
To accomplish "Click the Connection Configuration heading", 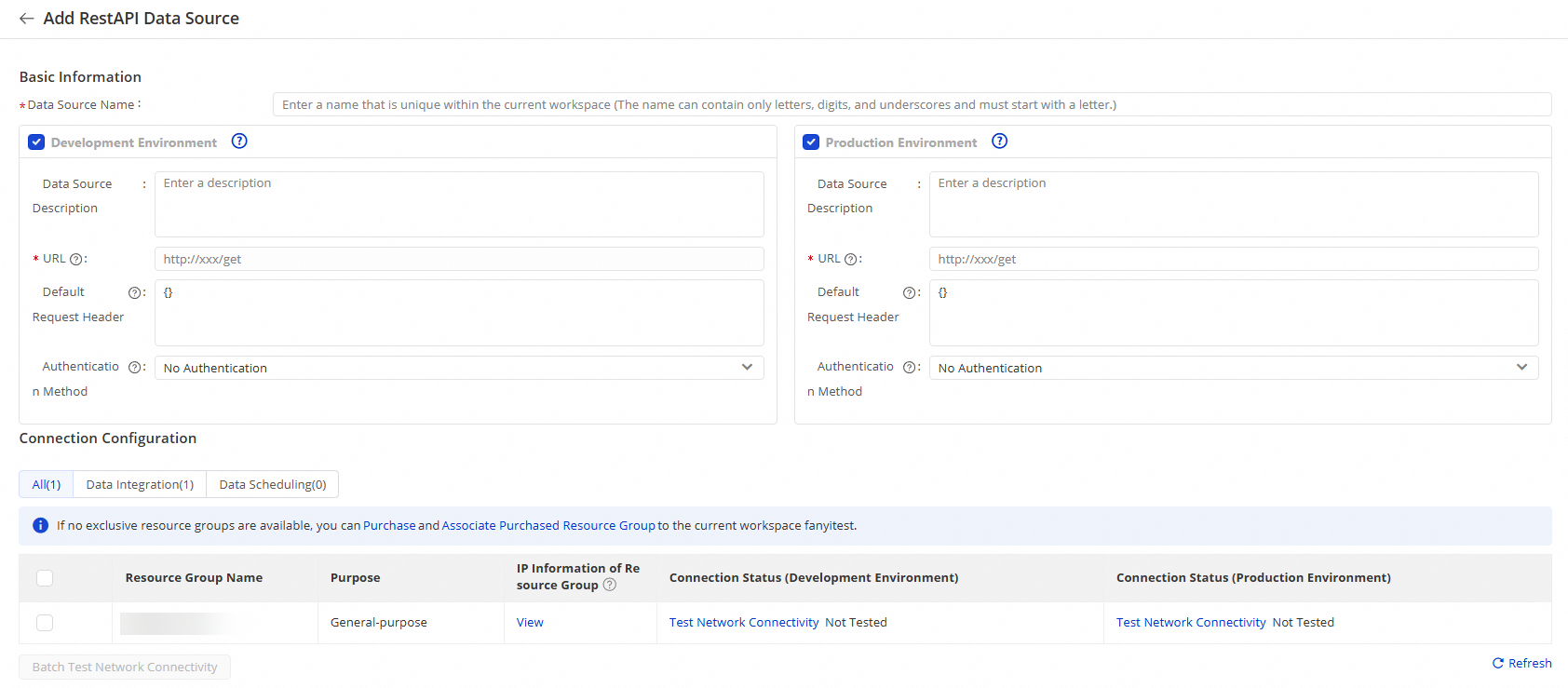I will [x=108, y=438].
